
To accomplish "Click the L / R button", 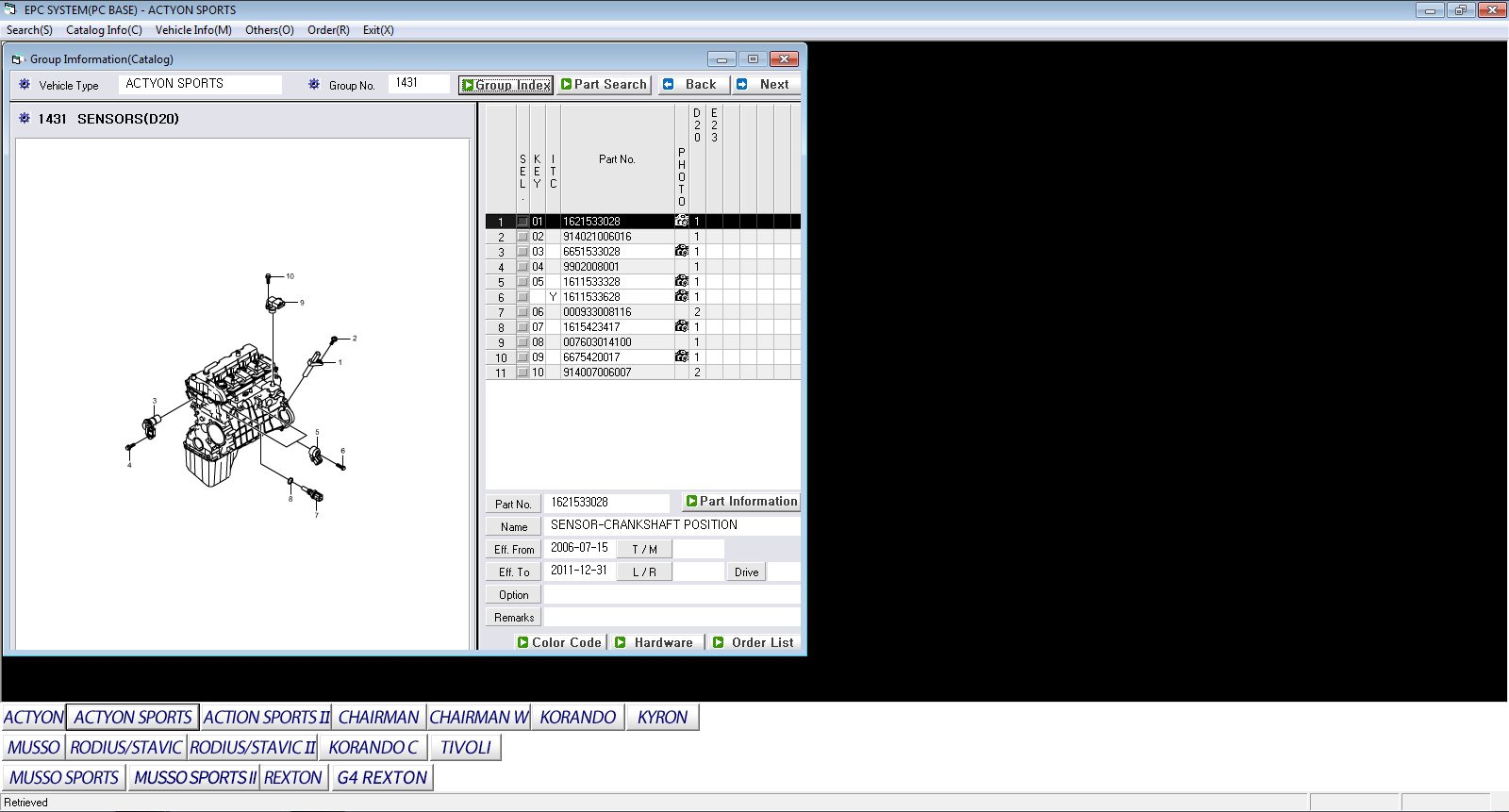I will pyautogui.click(x=644, y=572).
